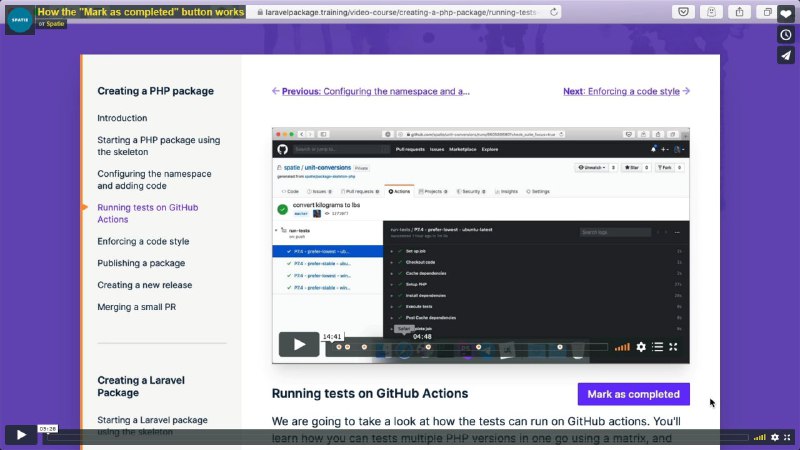Select the highlighted P7.4 prefer-lowest ubuntu job
The width and height of the screenshot is (800, 450).
click(x=328, y=251)
